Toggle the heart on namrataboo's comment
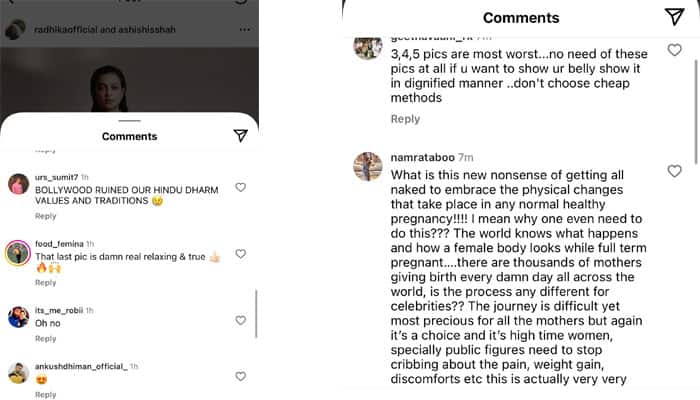 click(x=674, y=172)
